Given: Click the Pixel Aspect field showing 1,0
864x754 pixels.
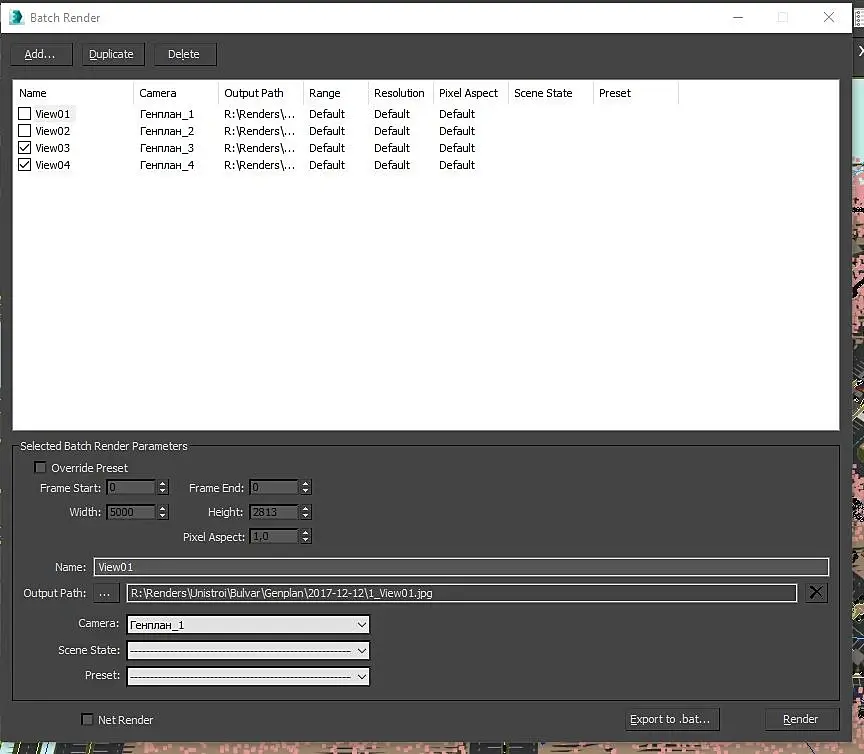Looking at the screenshot, I should [x=274, y=536].
